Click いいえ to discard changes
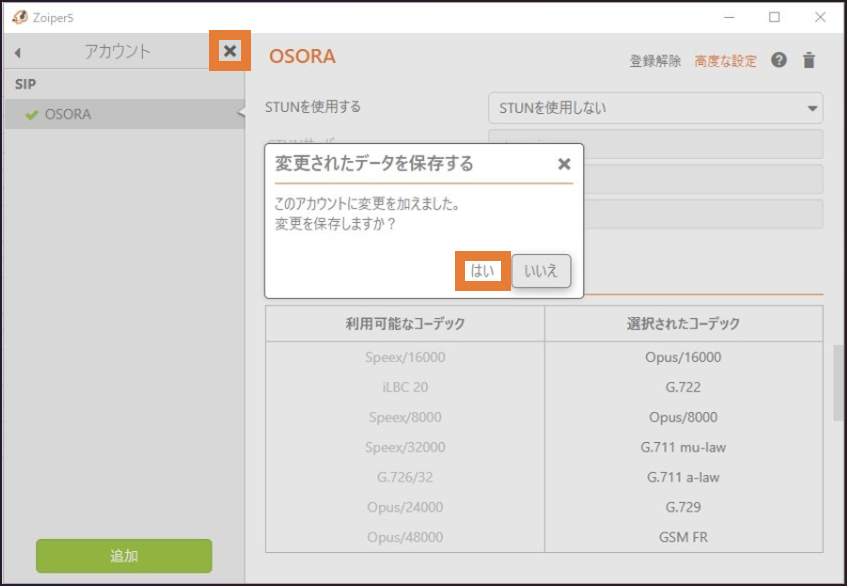Viewport: 847px width, 586px height. tap(541, 271)
